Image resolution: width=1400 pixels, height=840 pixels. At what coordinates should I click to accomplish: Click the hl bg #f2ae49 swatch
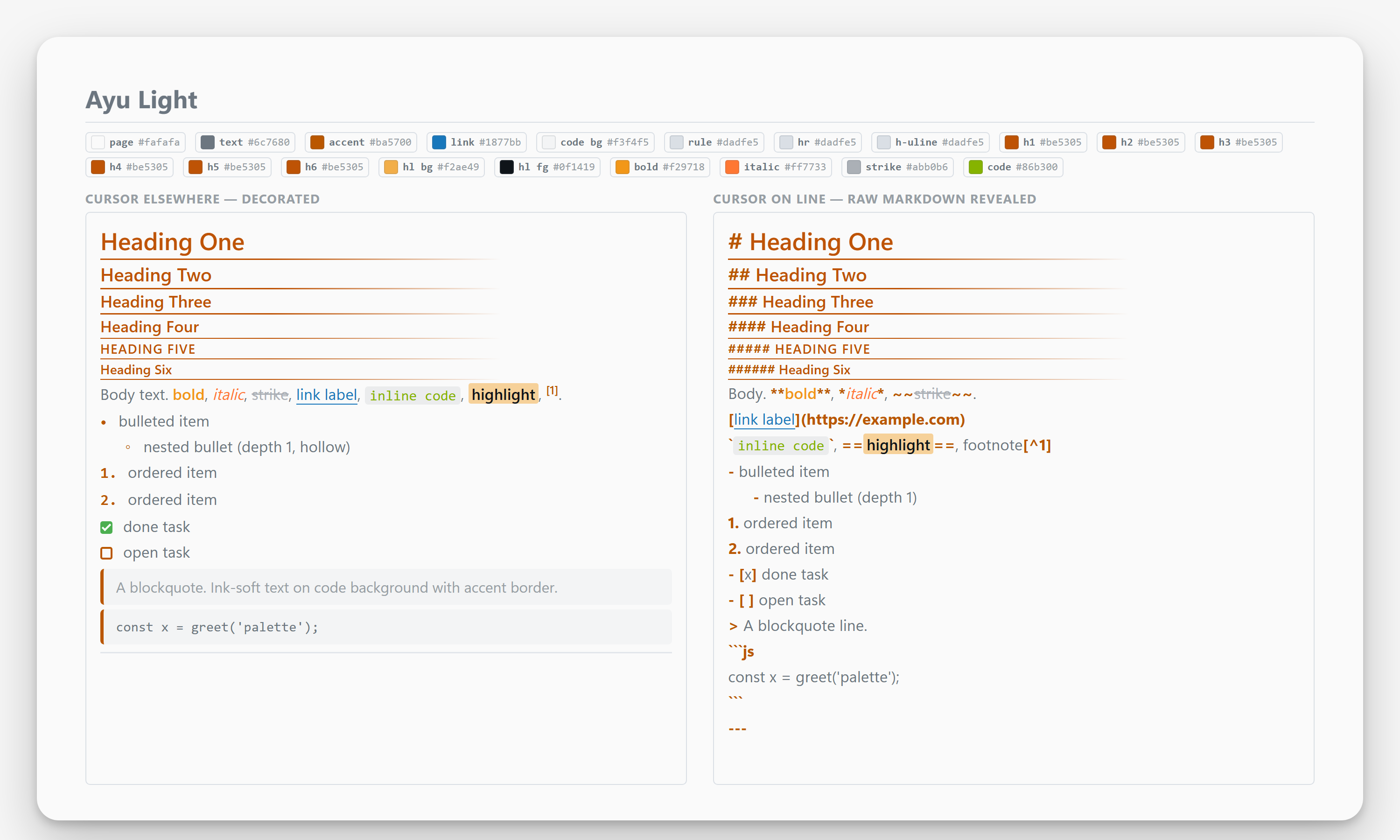click(431, 167)
